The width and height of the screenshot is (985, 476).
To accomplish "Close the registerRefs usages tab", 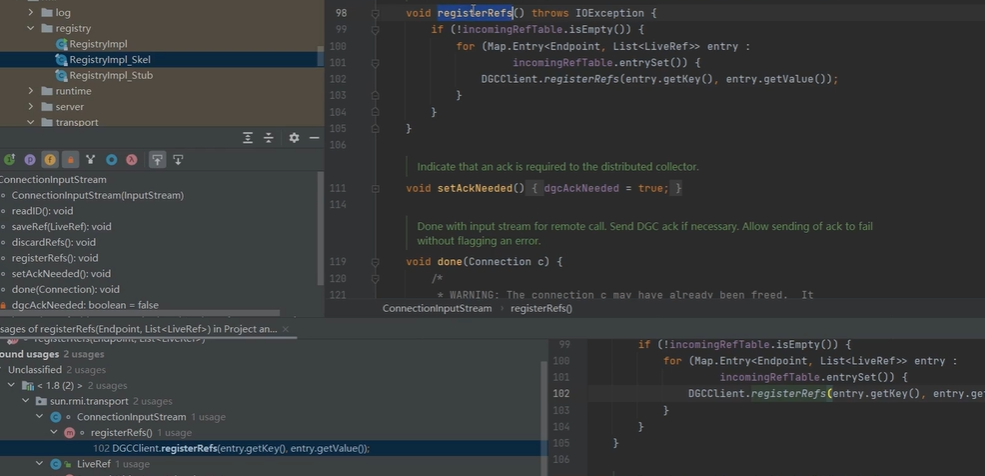I will point(287,328).
